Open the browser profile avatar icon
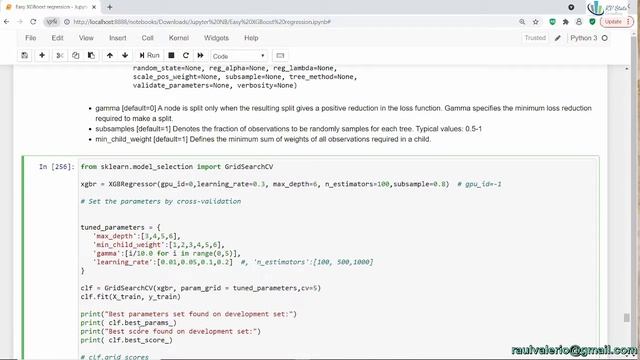The width and height of the screenshot is (640, 360). (x=579, y=22)
